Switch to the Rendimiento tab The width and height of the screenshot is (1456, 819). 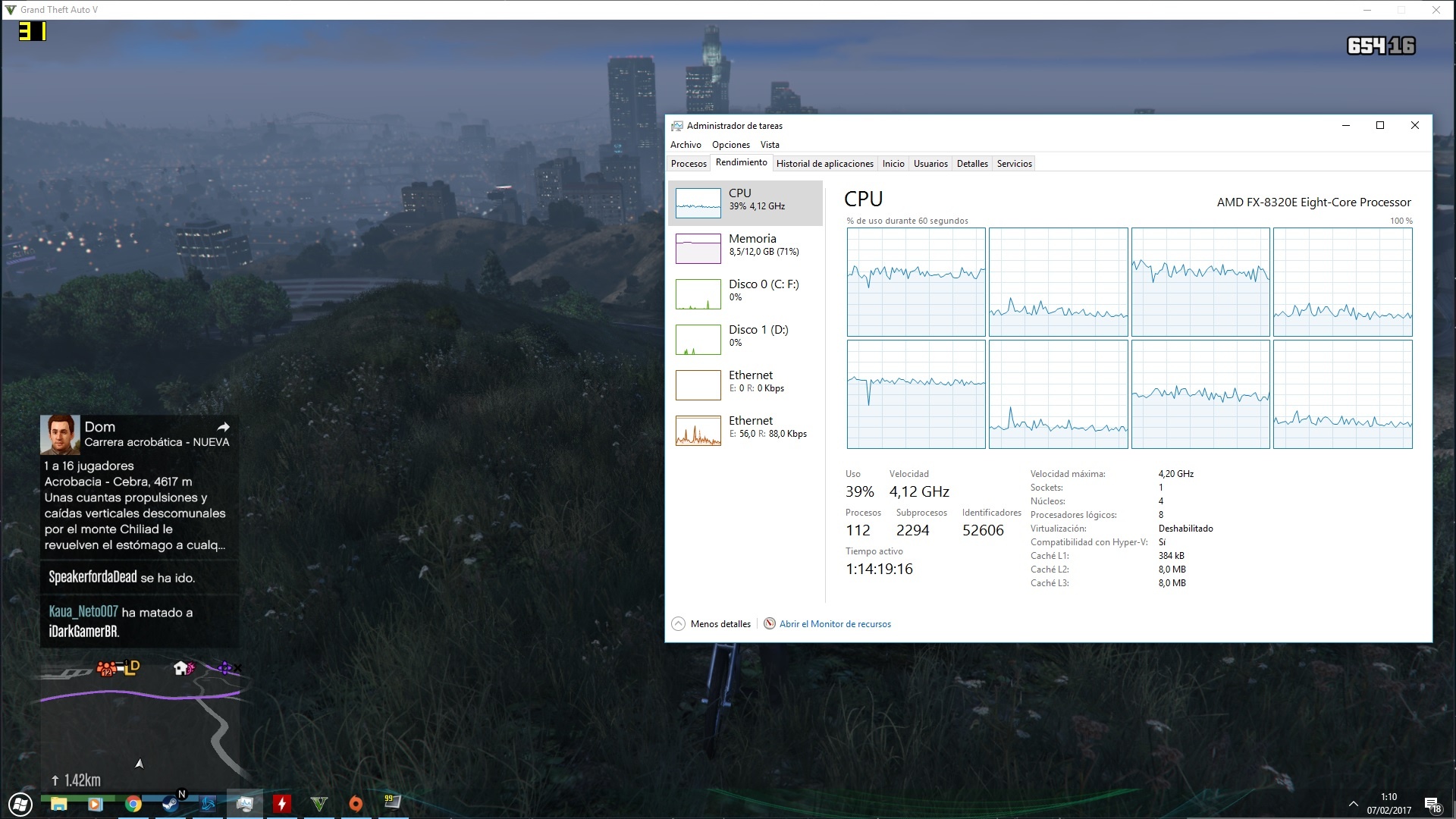[x=742, y=162]
